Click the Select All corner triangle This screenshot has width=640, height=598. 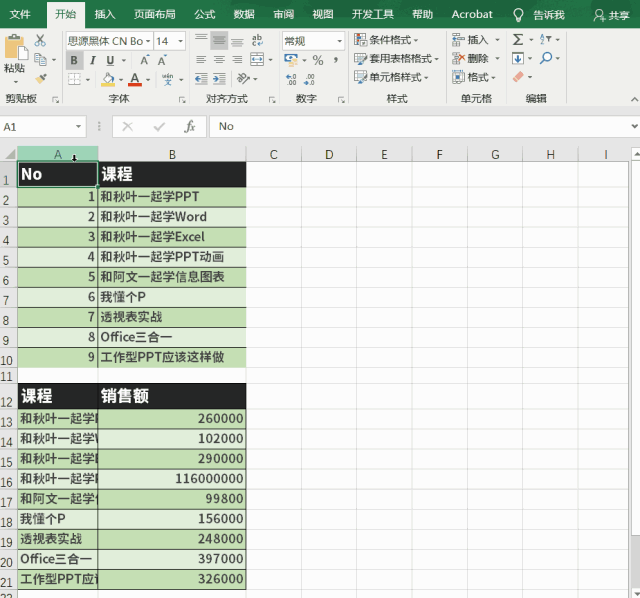pyautogui.click(x=9, y=154)
